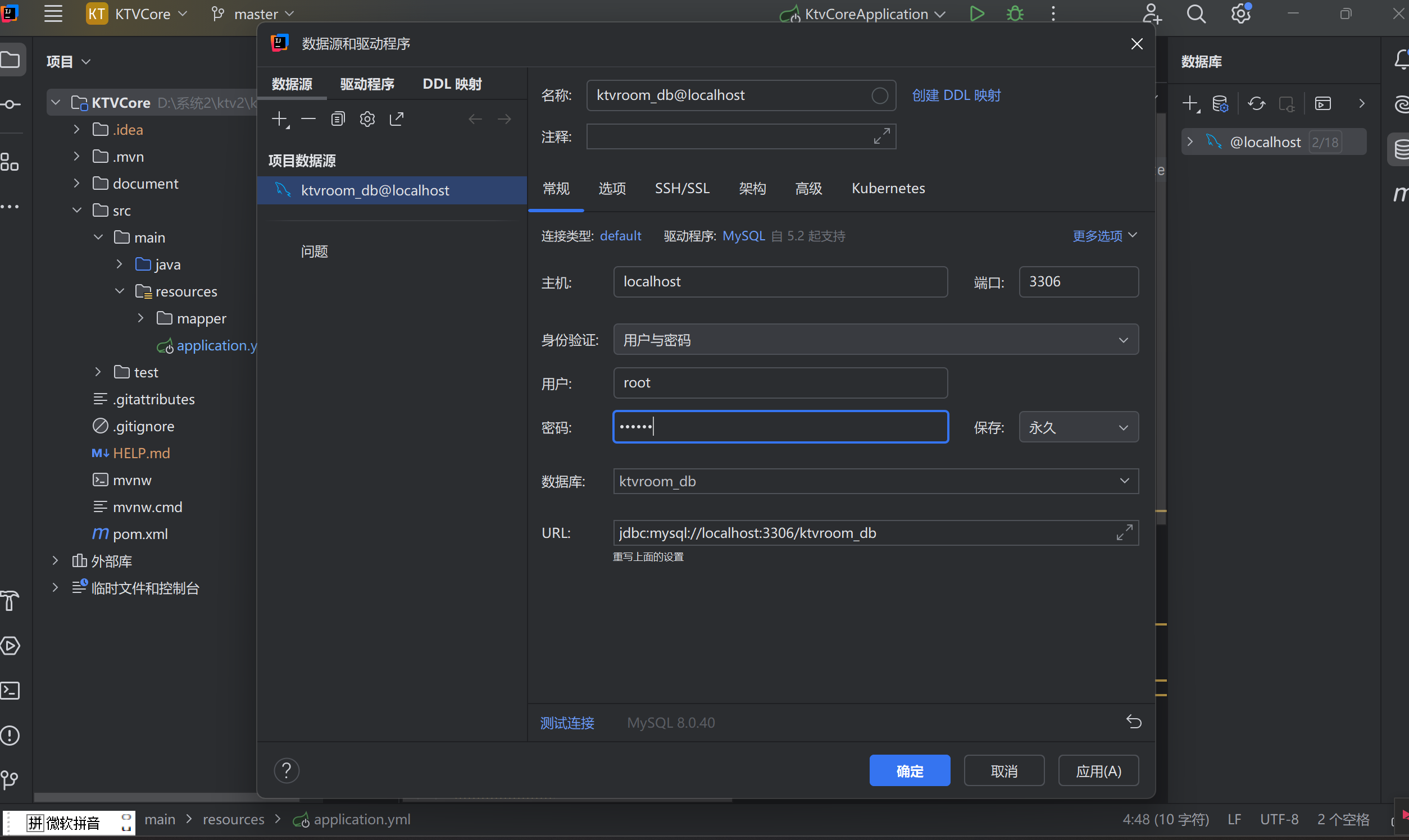The image size is (1409, 840).
Task: Click the Debug bug icon
Action: [1015, 13]
